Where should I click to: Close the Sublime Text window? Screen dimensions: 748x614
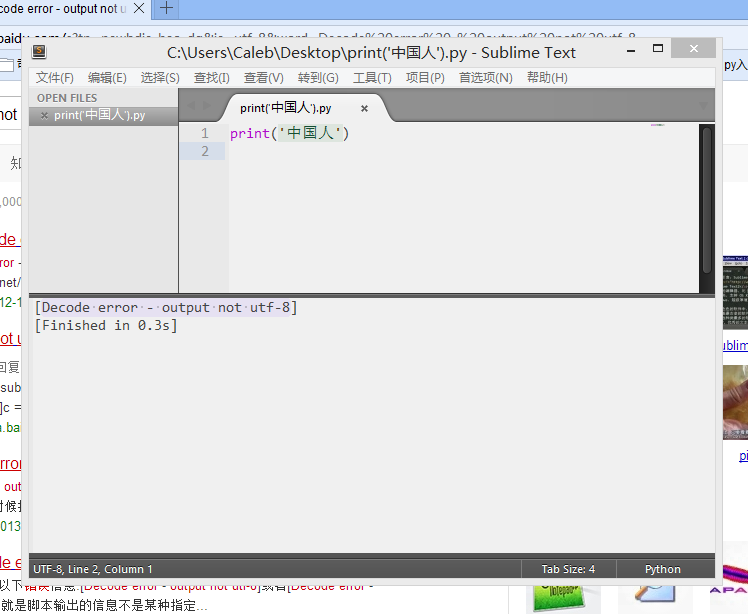click(694, 48)
